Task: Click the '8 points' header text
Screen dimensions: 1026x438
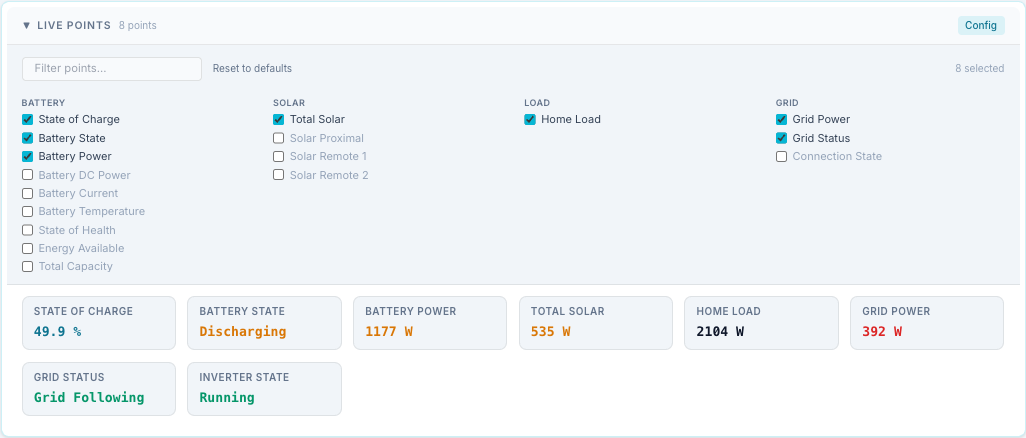Action: (x=137, y=26)
